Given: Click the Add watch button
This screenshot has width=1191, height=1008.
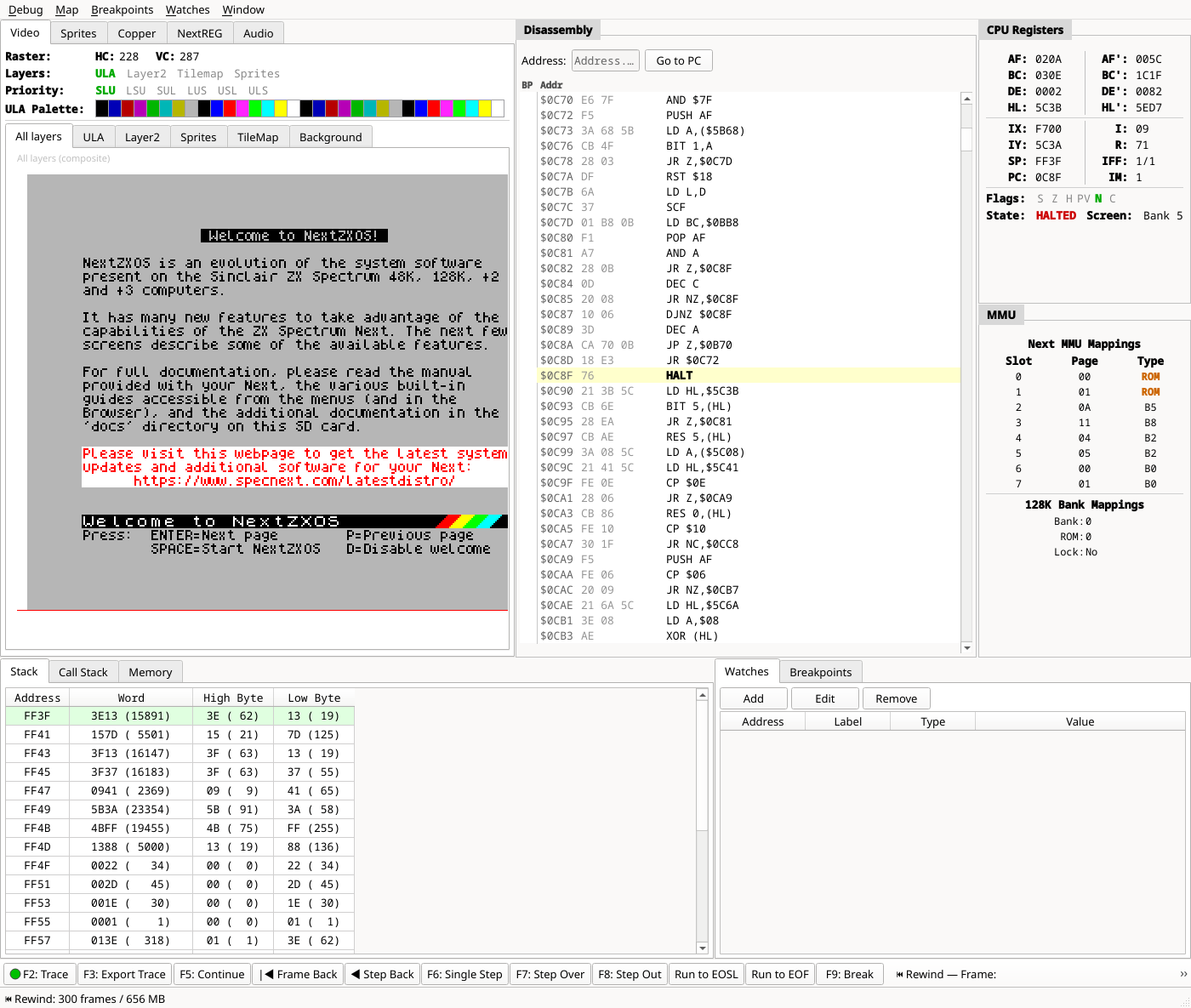Looking at the screenshot, I should (x=754, y=698).
